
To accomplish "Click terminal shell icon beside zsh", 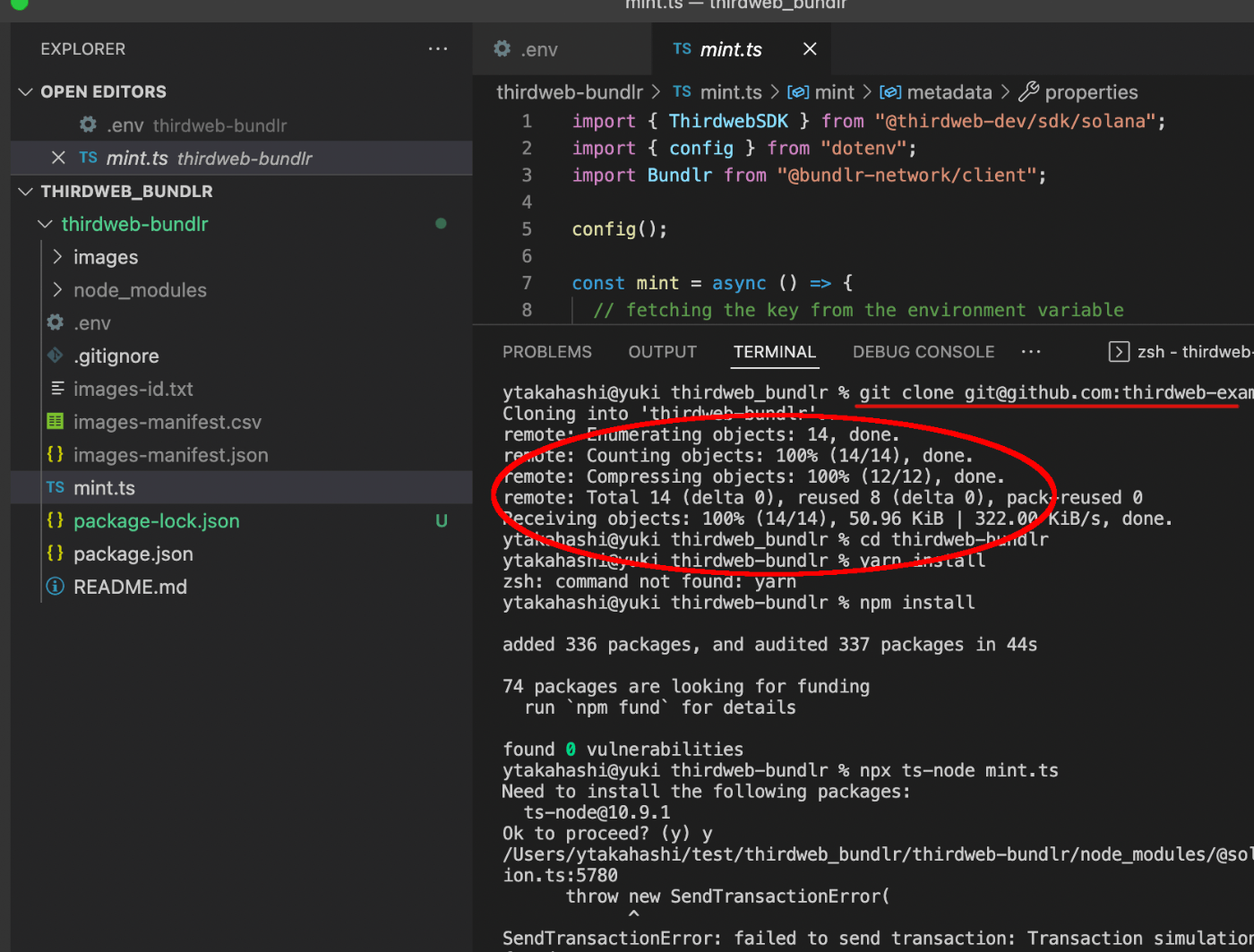I will [1119, 351].
